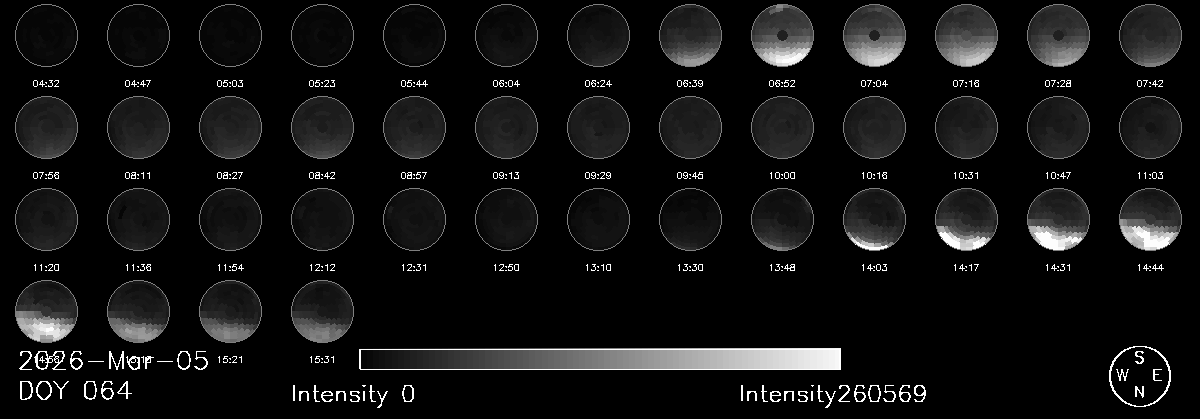Click the DOY 064 label

tap(75, 392)
